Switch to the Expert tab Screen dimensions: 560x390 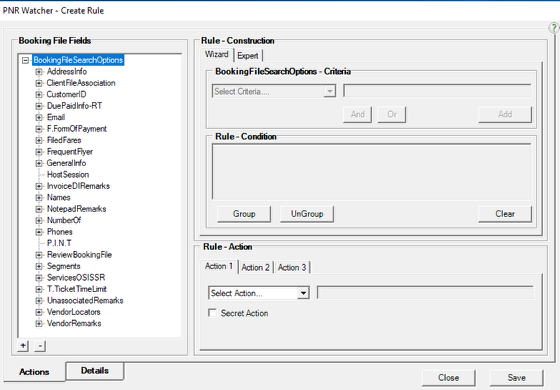[248, 56]
